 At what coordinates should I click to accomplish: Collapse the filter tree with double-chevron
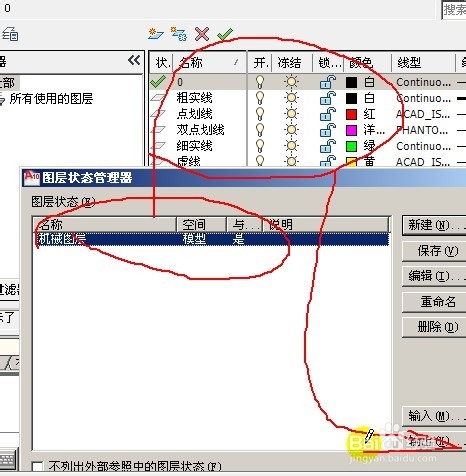[x=134, y=60]
